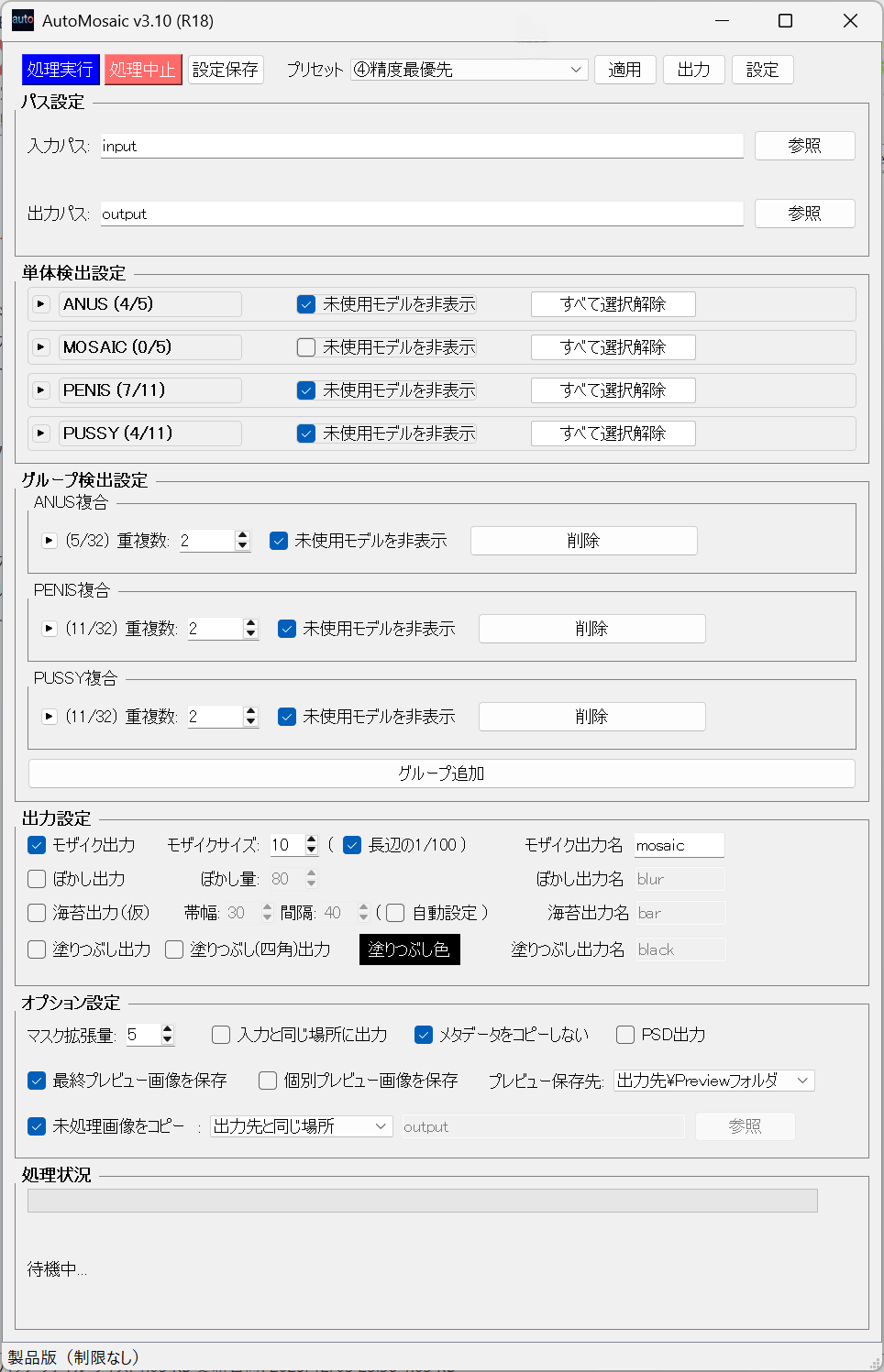This screenshot has height=1372, width=884.
Task: Open the 出力先と同じ場所 dropdown
Action: (301, 1126)
